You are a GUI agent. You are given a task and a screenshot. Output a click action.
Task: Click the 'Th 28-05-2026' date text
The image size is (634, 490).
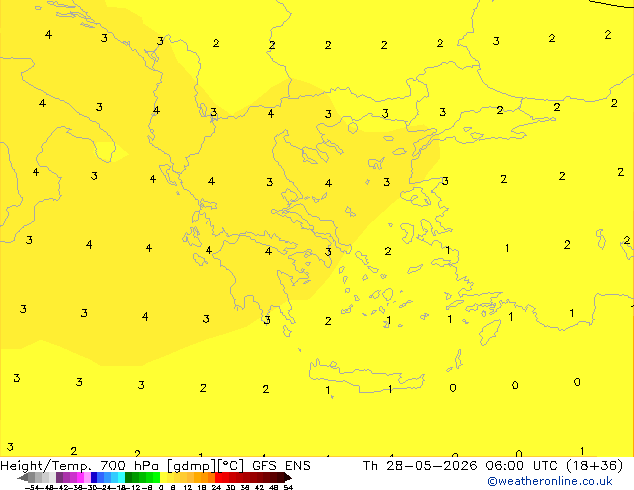coord(420,466)
